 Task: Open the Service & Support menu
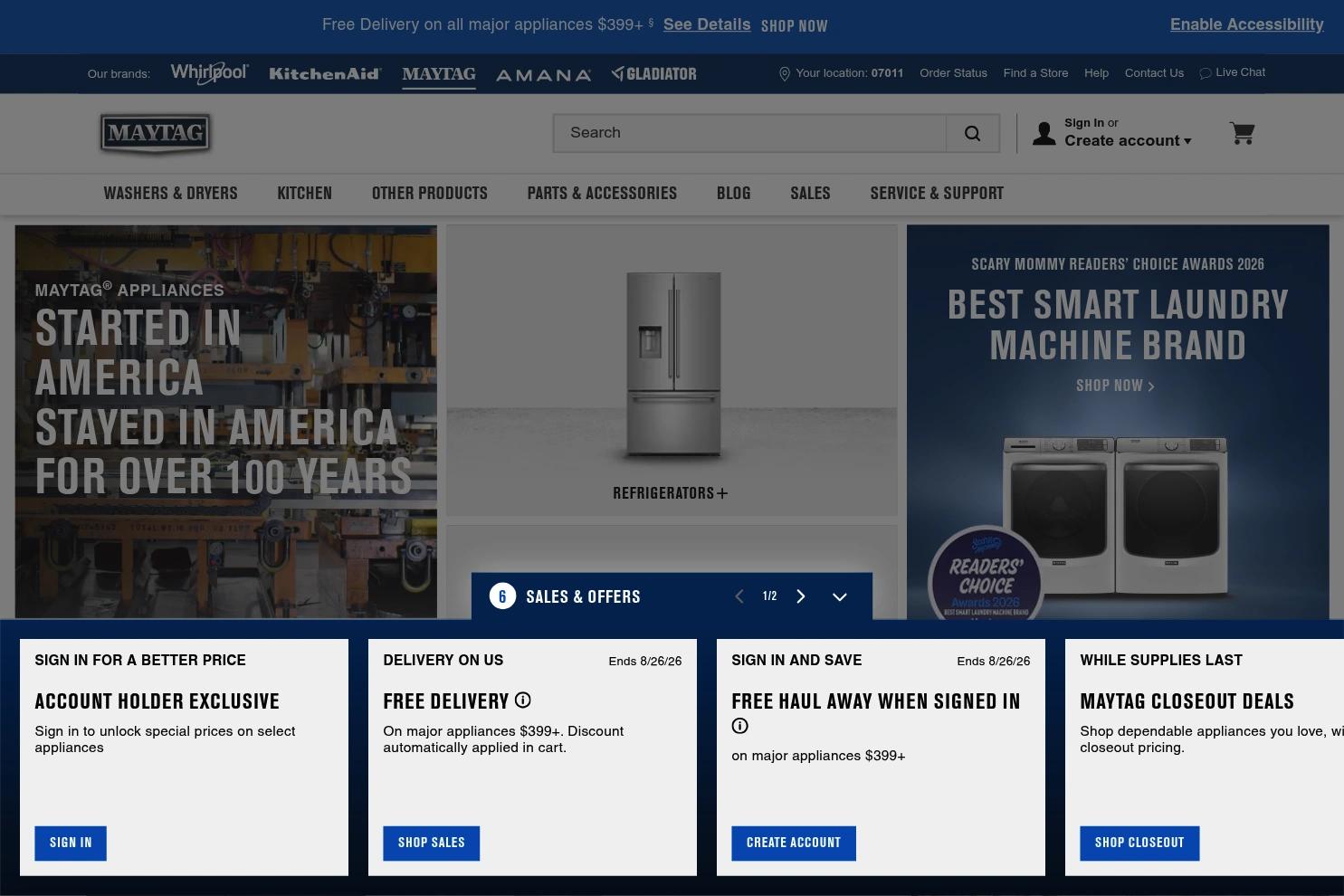click(937, 193)
